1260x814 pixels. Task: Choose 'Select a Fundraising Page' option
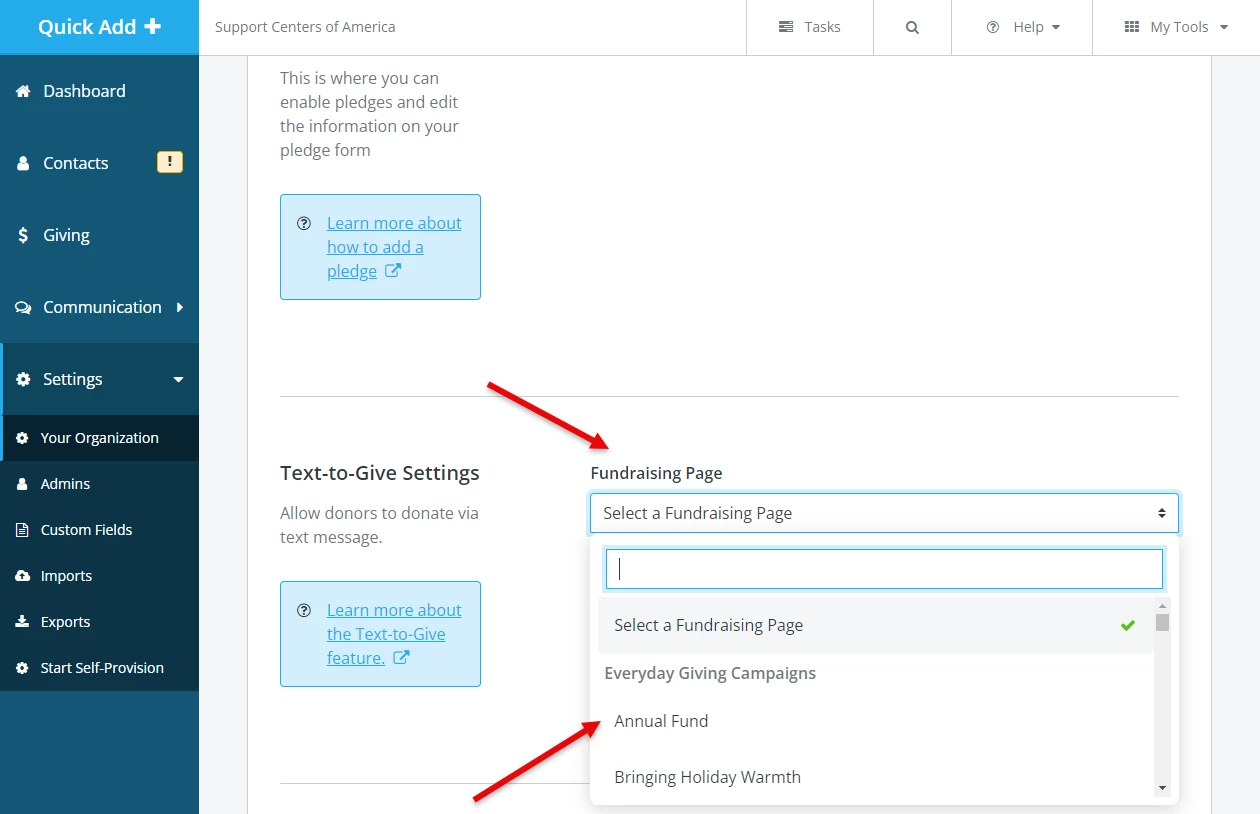click(x=876, y=625)
